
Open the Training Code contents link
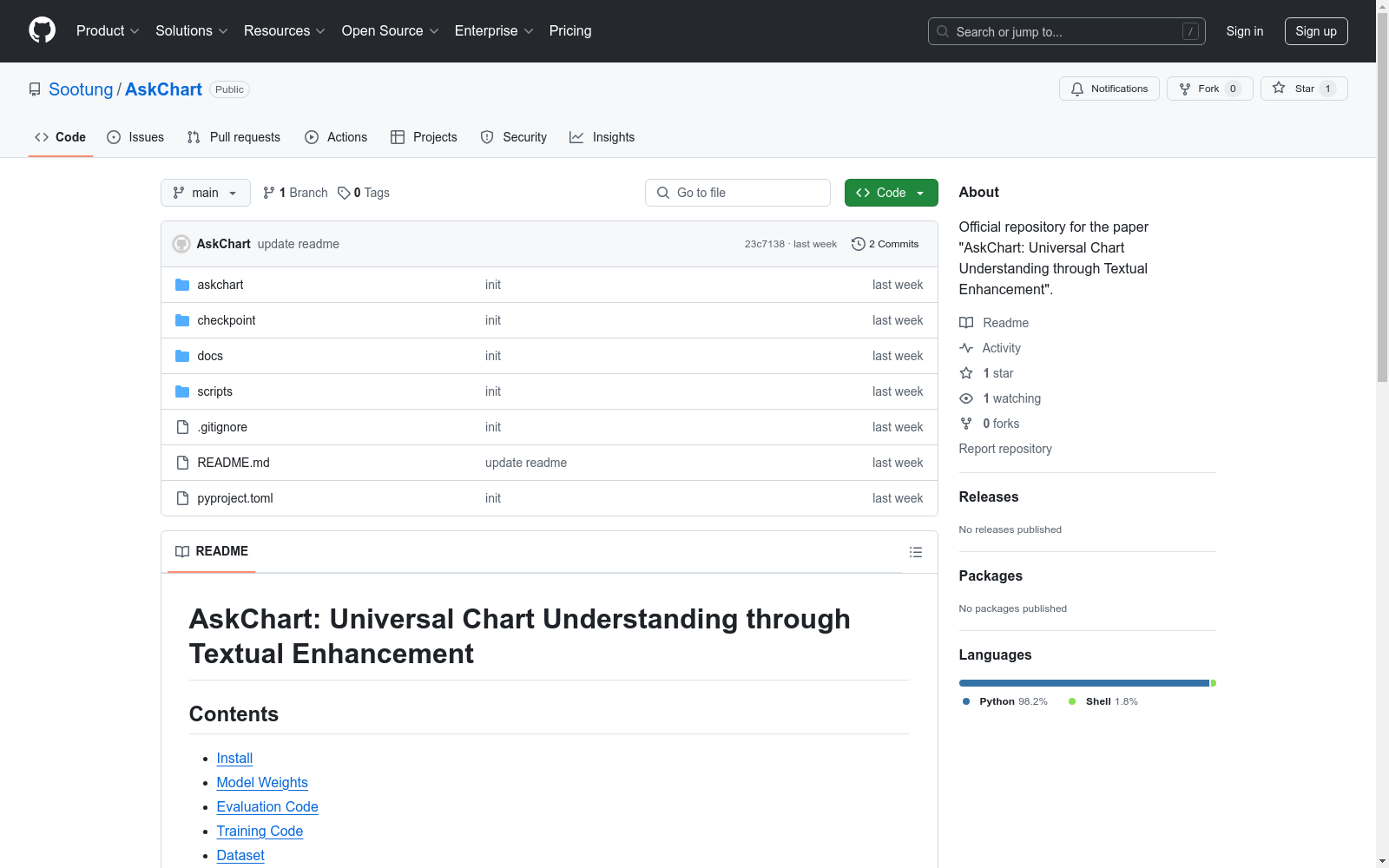click(260, 832)
